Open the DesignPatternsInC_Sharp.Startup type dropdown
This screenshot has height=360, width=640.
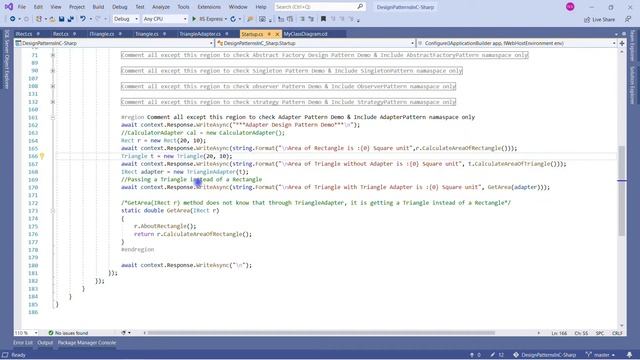pos(316,43)
